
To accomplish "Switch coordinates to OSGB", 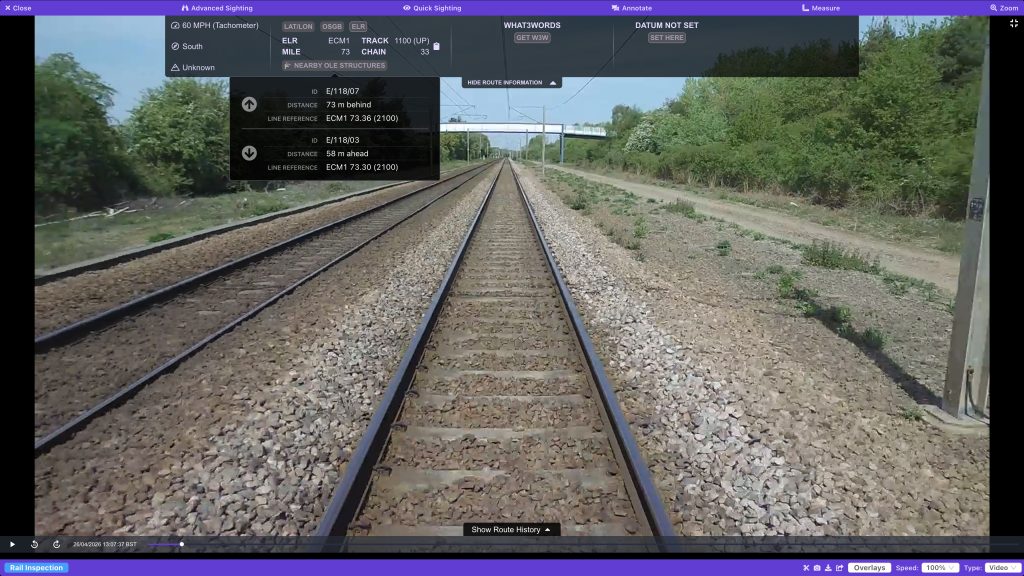I will [332, 27].
